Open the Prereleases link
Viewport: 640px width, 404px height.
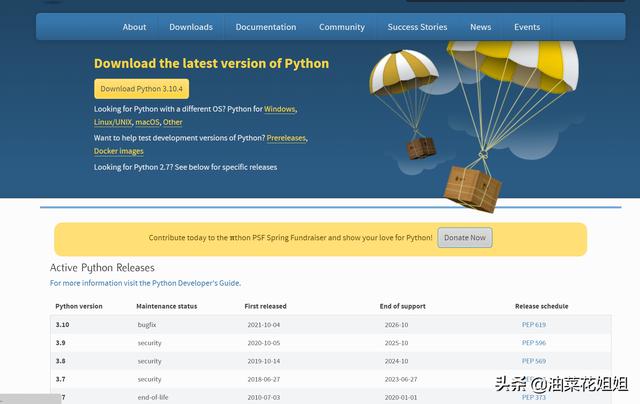click(286, 138)
